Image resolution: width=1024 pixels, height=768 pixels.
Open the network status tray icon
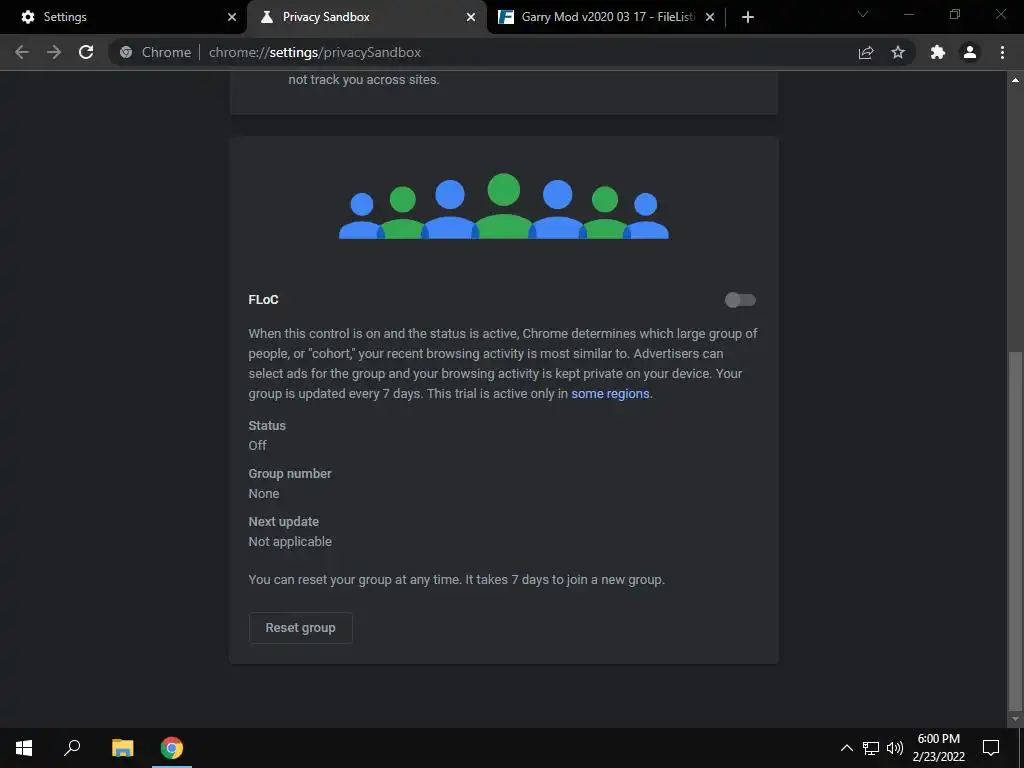click(x=871, y=748)
